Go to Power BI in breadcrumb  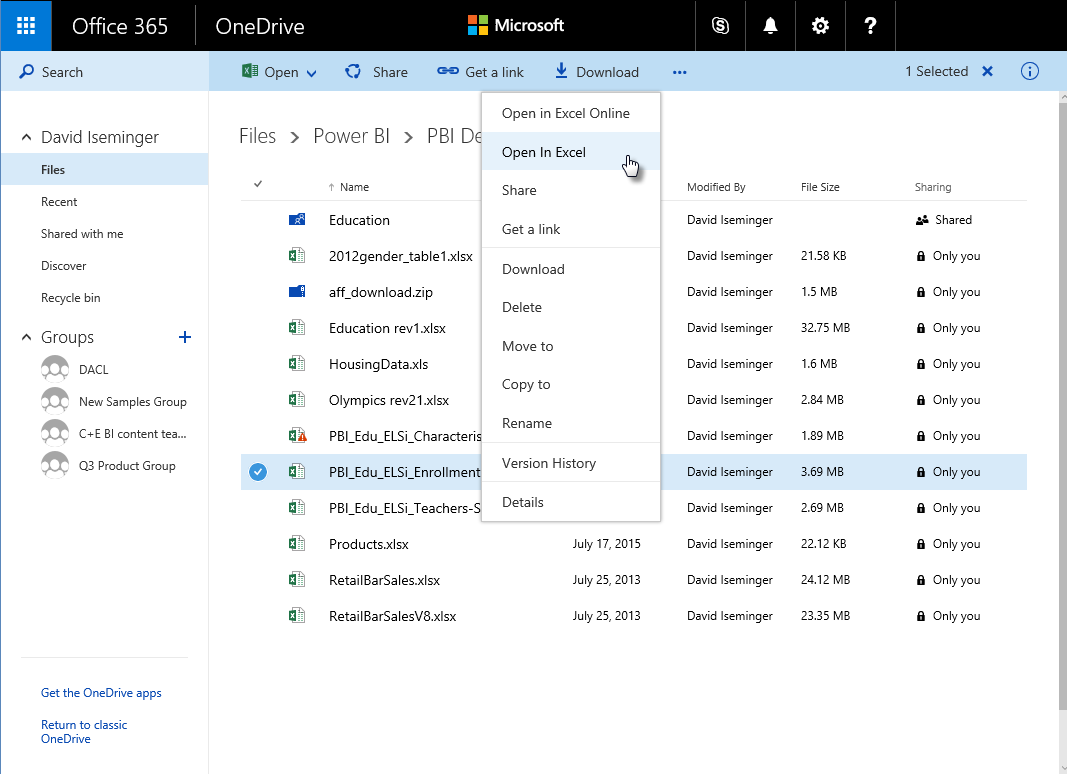coord(351,136)
